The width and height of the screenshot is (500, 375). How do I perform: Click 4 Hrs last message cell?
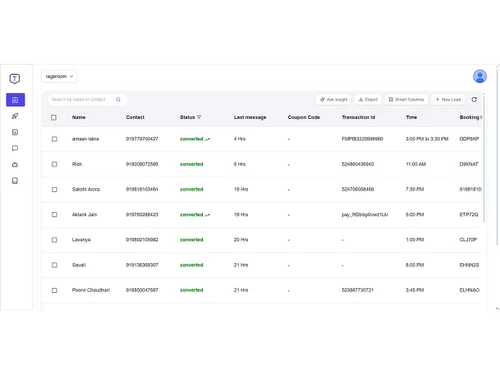(240, 139)
